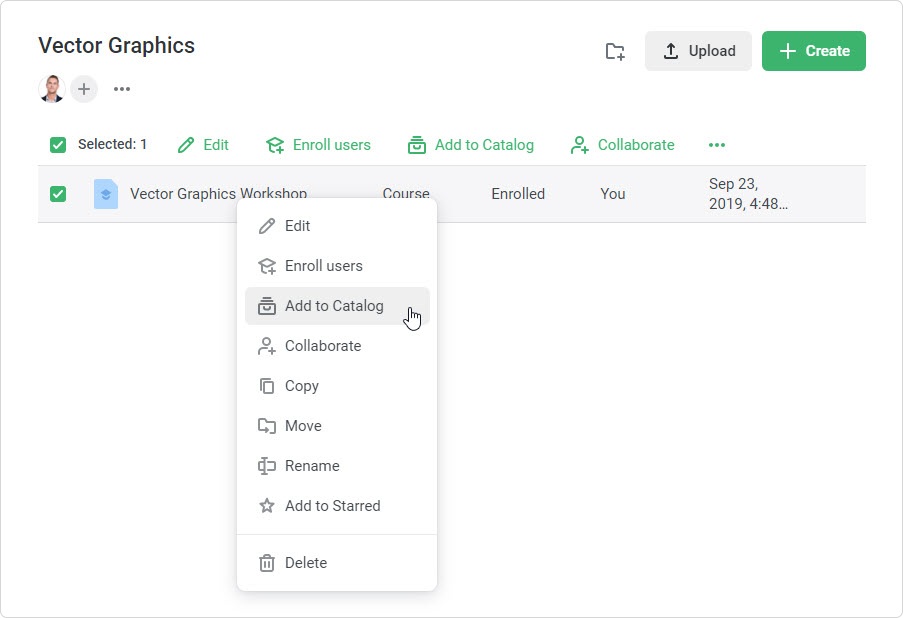Click the Delete trash icon in the menu
This screenshot has width=903, height=618.
pos(265,562)
